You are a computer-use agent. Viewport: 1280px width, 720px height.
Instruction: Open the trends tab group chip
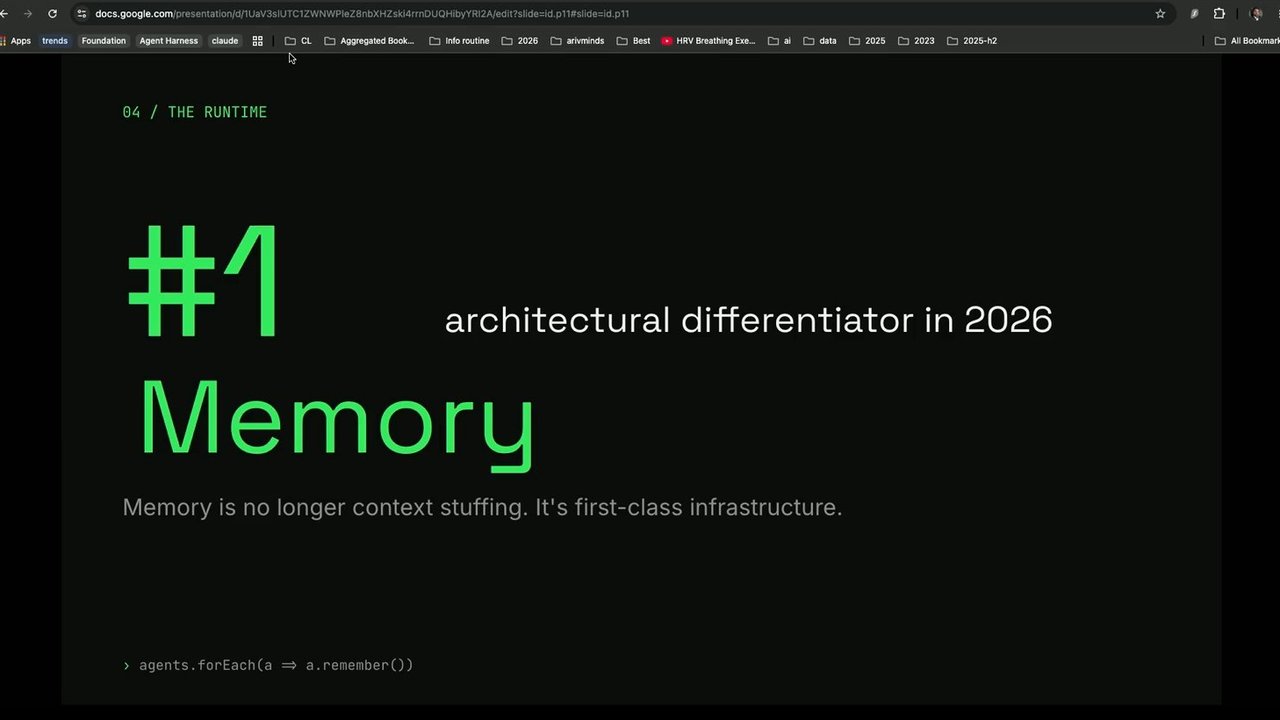click(55, 41)
